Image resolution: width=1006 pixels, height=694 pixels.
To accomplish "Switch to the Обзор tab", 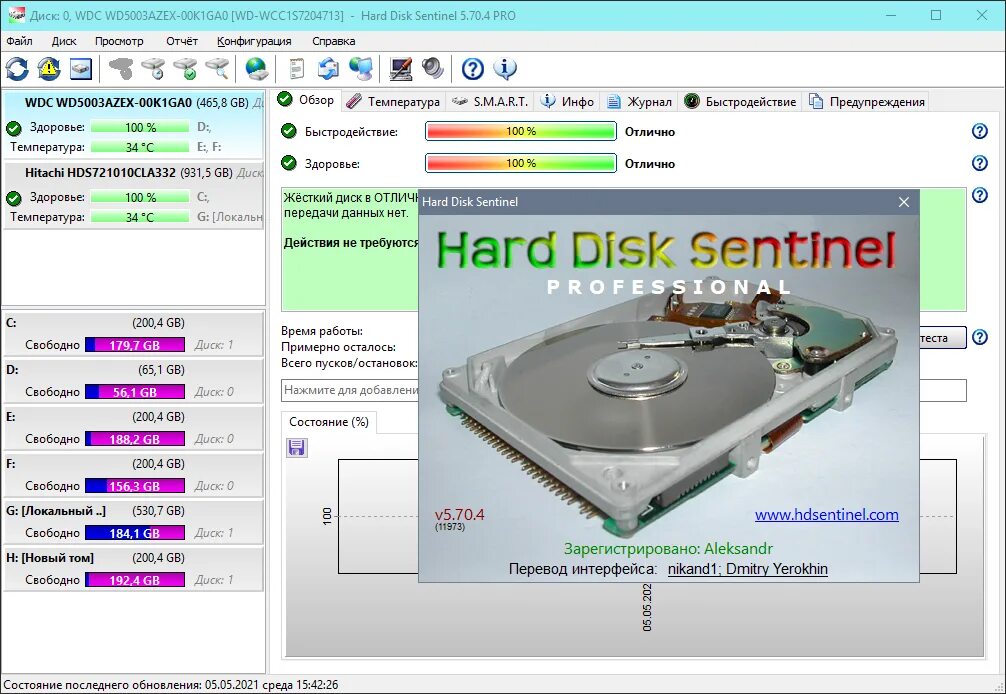I will pos(307,100).
